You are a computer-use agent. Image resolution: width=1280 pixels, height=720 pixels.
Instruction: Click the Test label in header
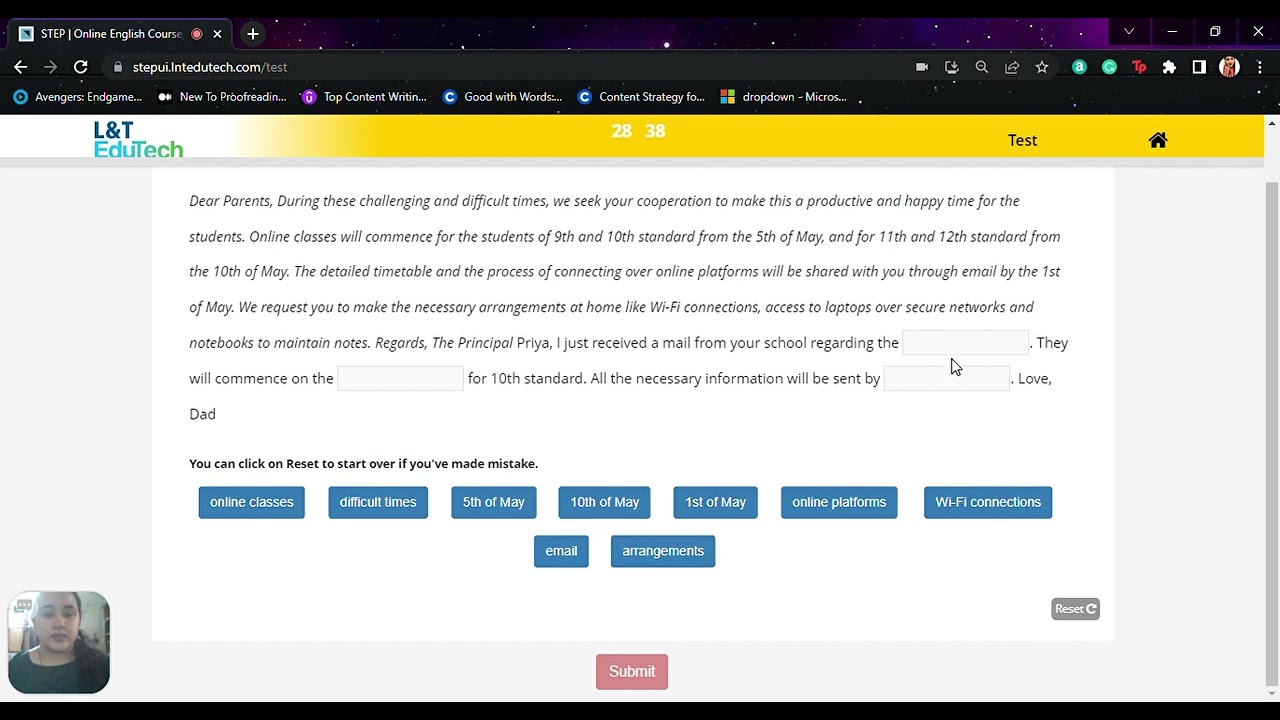pos(1022,140)
